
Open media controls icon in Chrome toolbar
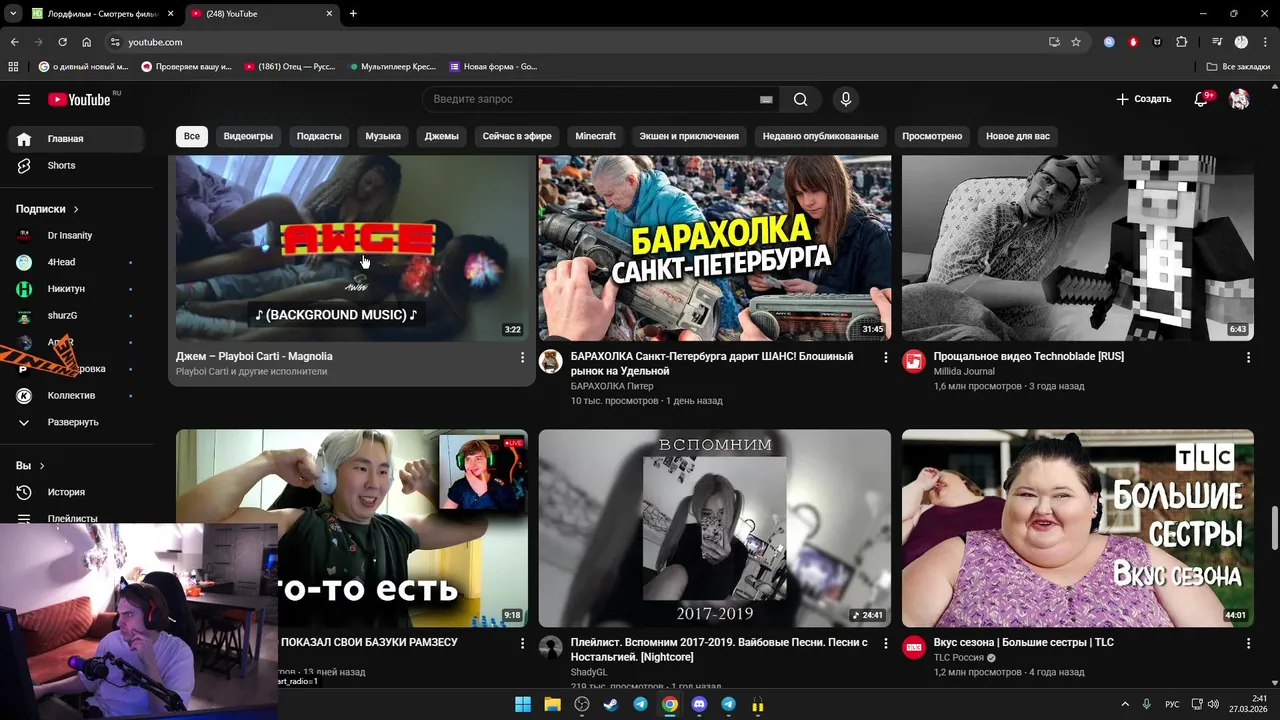pos(1217,42)
